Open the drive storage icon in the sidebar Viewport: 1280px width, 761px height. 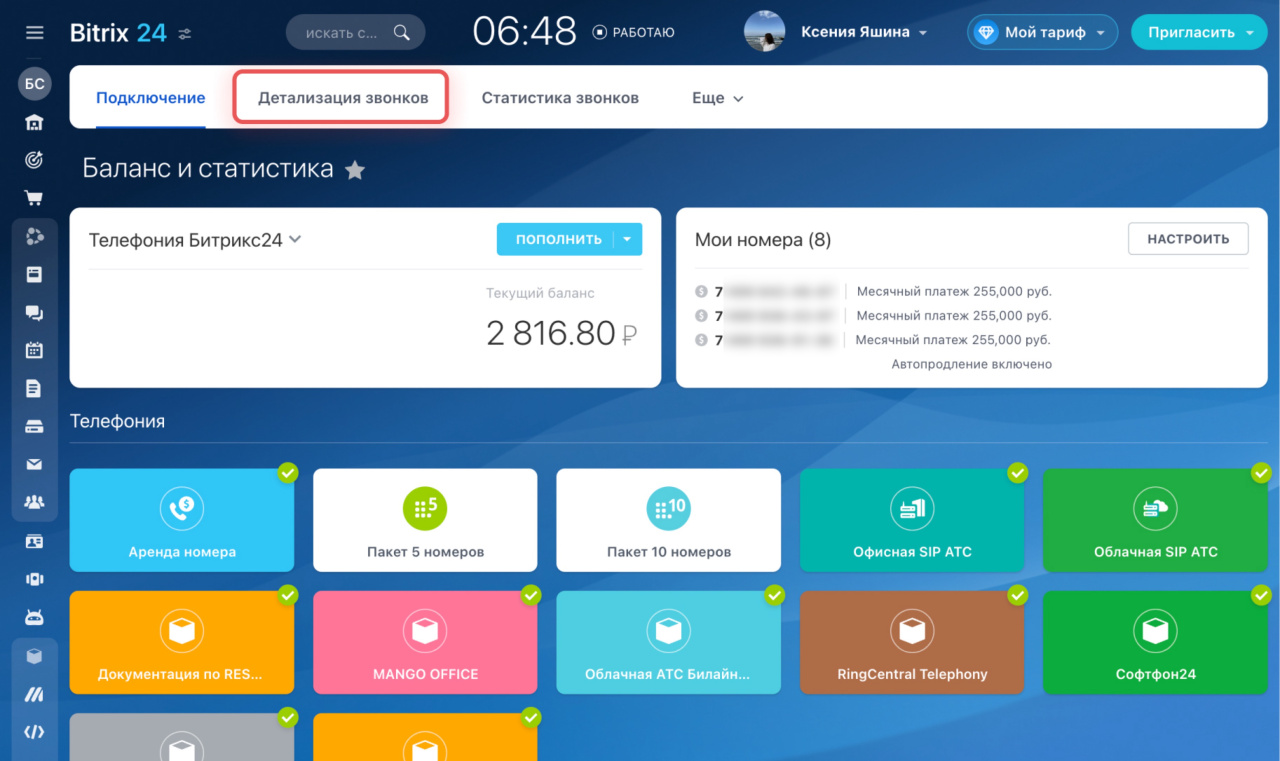click(x=34, y=426)
